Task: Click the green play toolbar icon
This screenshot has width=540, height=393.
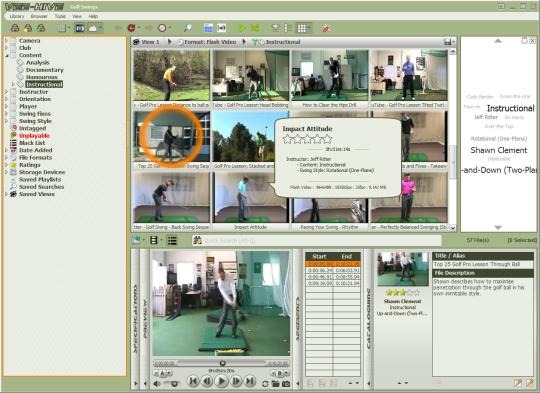Action: 242,28
